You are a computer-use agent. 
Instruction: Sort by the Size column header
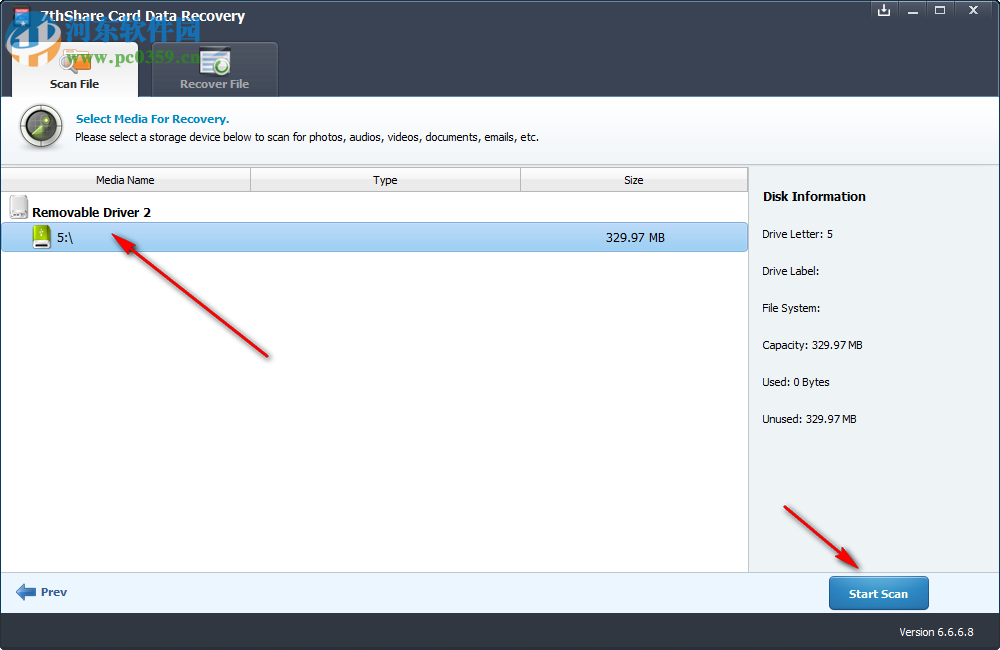(x=634, y=180)
